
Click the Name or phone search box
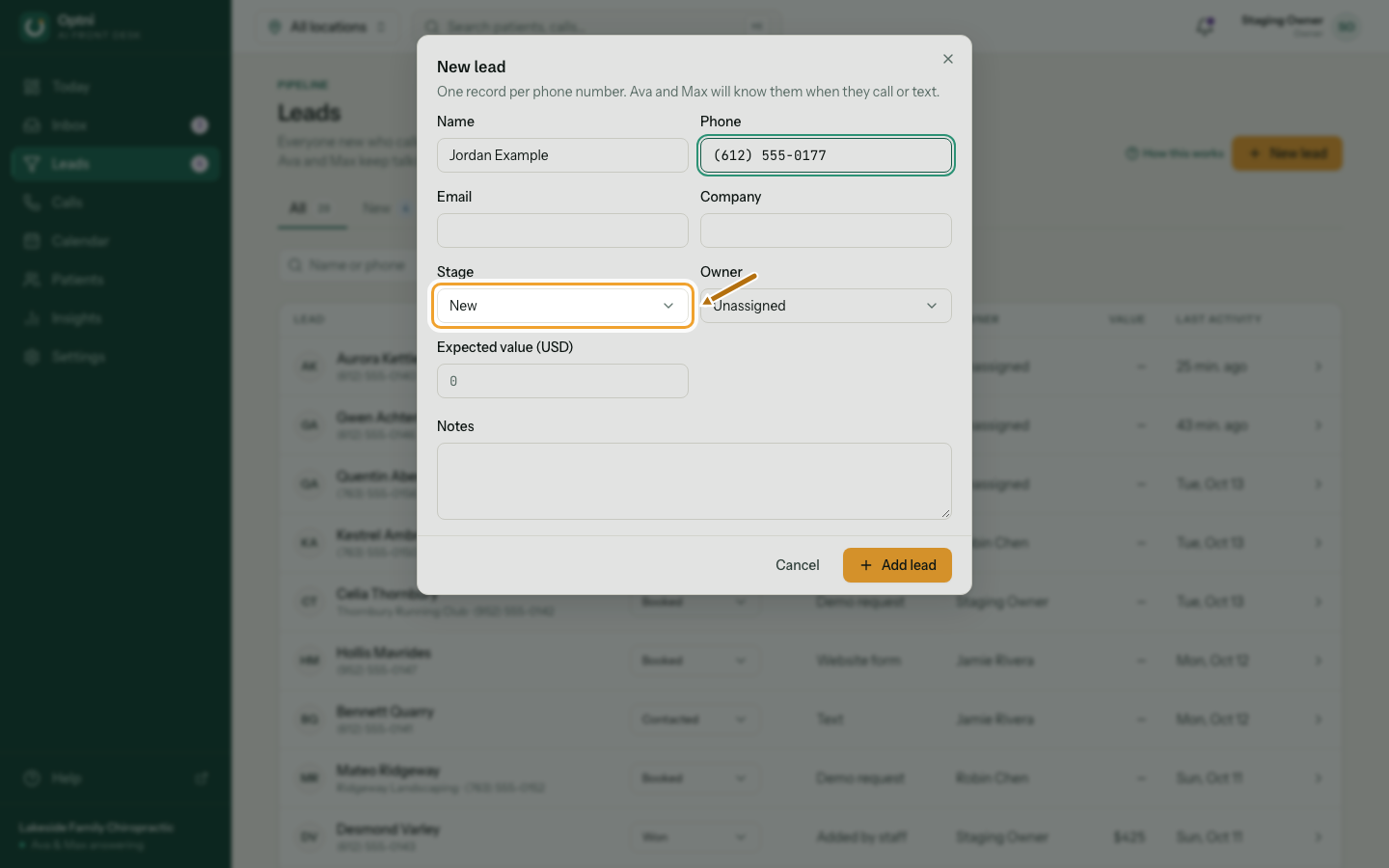click(x=349, y=265)
